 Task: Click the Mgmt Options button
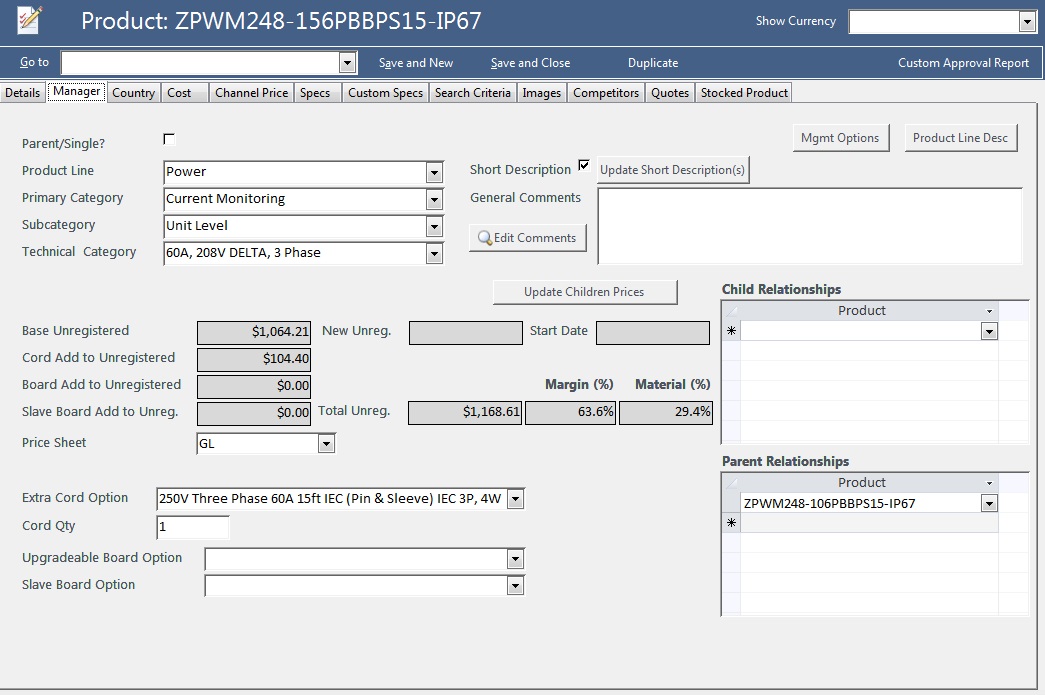tap(840, 138)
